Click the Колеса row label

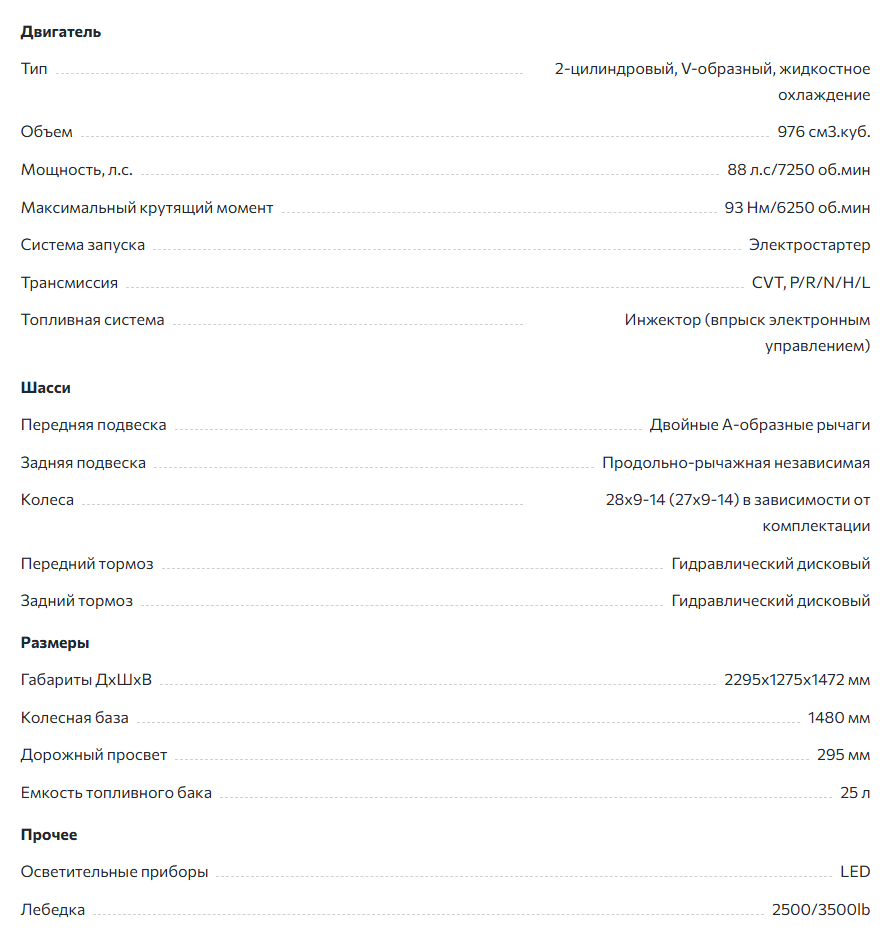(x=48, y=500)
